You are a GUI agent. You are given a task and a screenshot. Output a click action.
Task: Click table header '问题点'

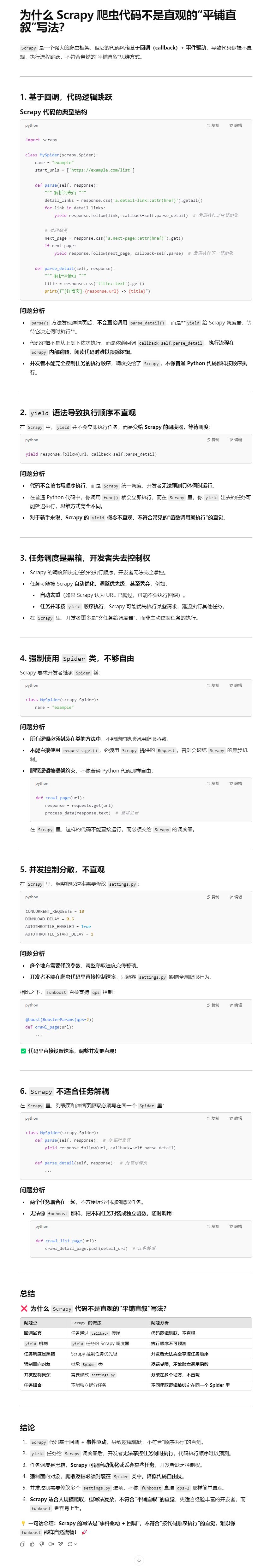tap(31, 1323)
